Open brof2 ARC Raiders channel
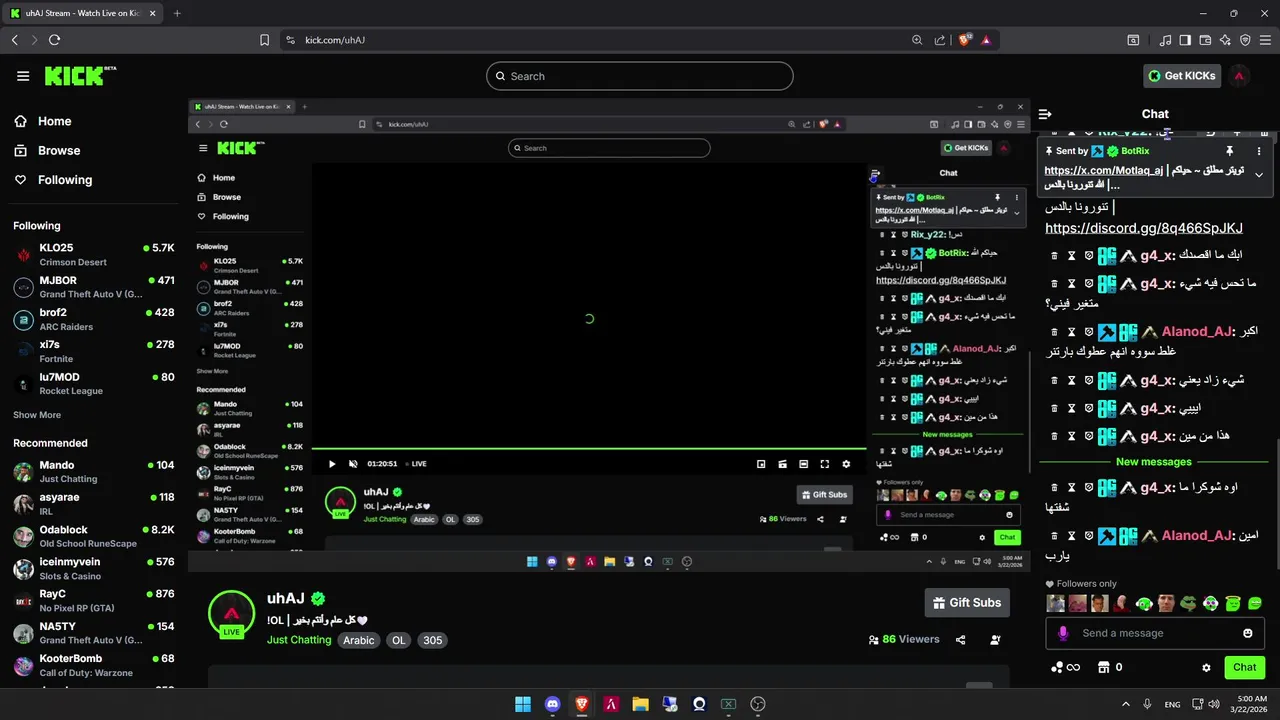The width and height of the screenshot is (1280, 720). (94, 319)
